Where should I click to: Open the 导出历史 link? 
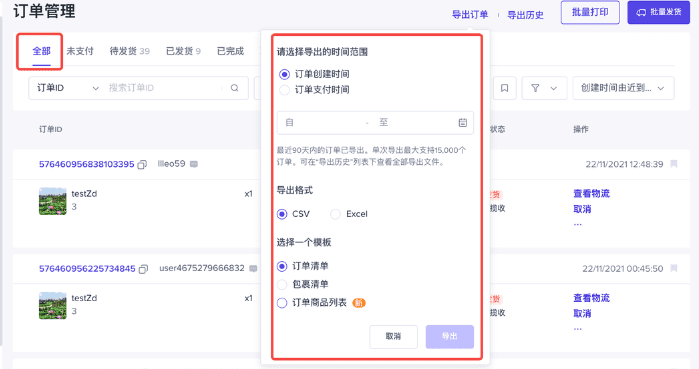526,15
